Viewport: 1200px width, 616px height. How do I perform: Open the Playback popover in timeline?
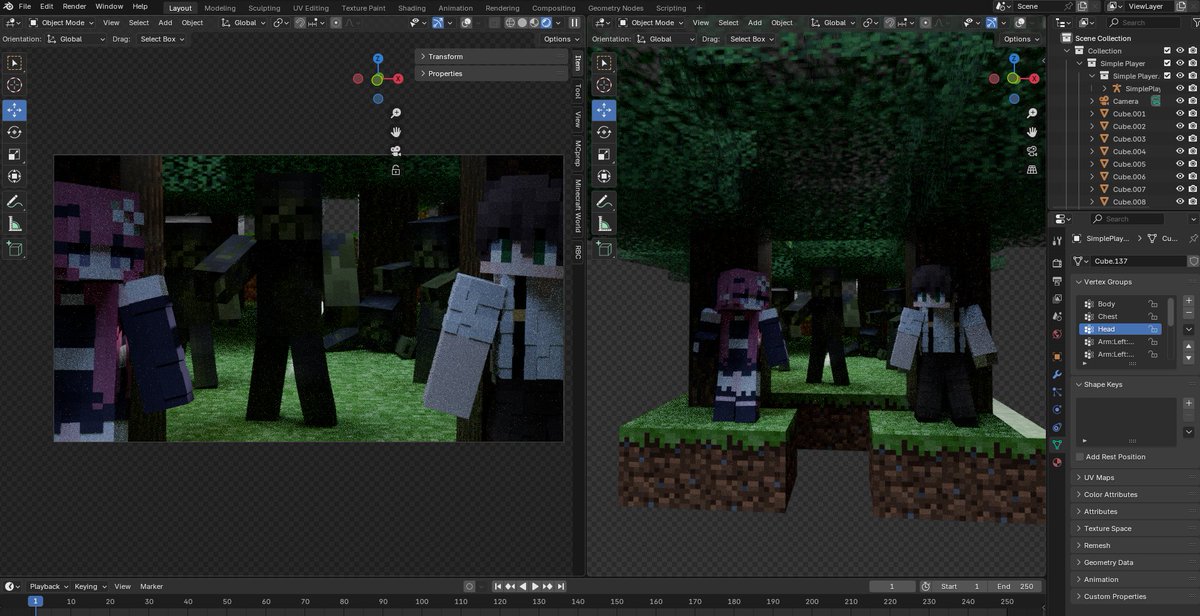pyautogui.click(x=48, y=587)
